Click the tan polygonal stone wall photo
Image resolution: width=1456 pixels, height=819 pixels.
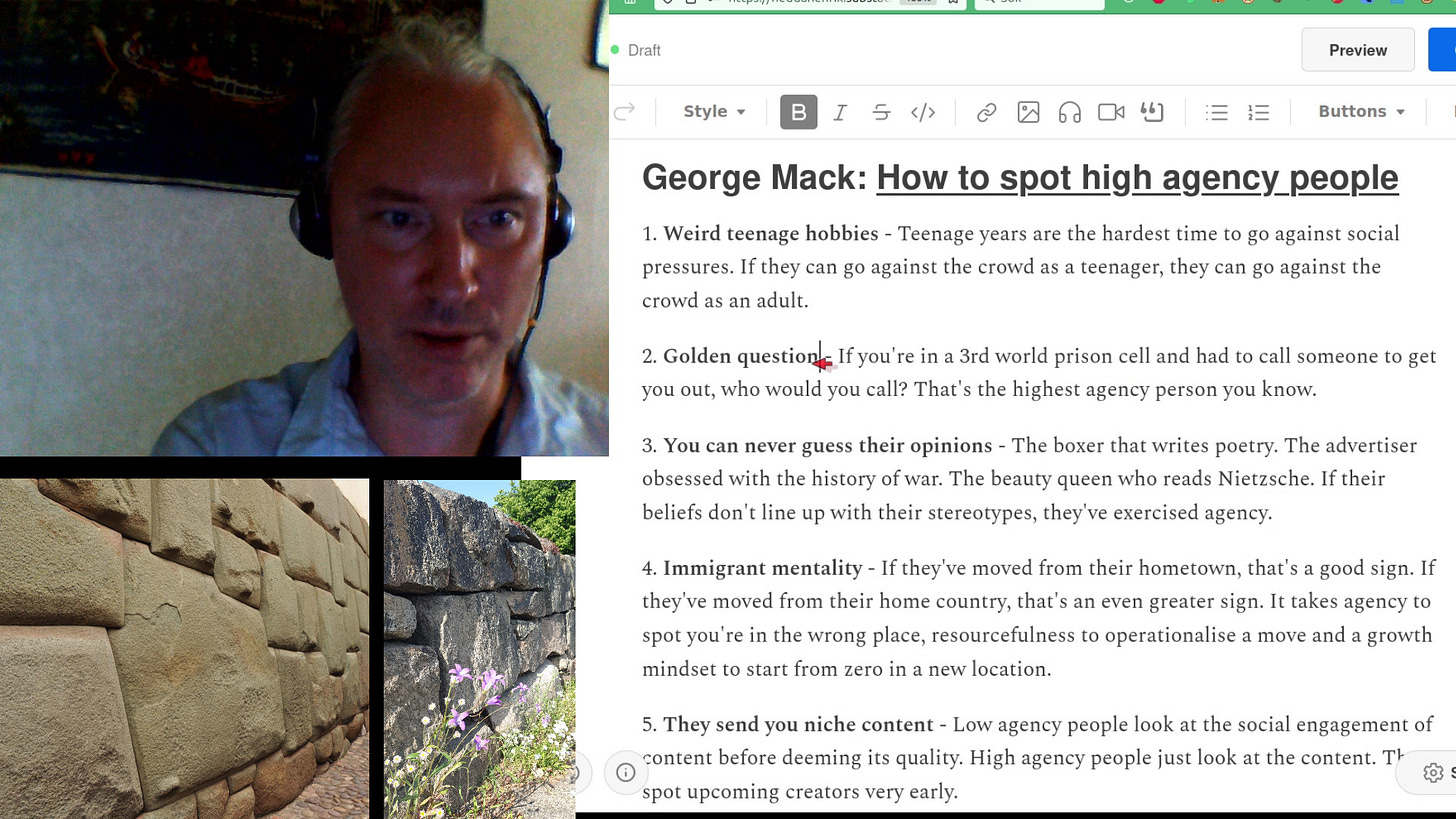(184, 648)
